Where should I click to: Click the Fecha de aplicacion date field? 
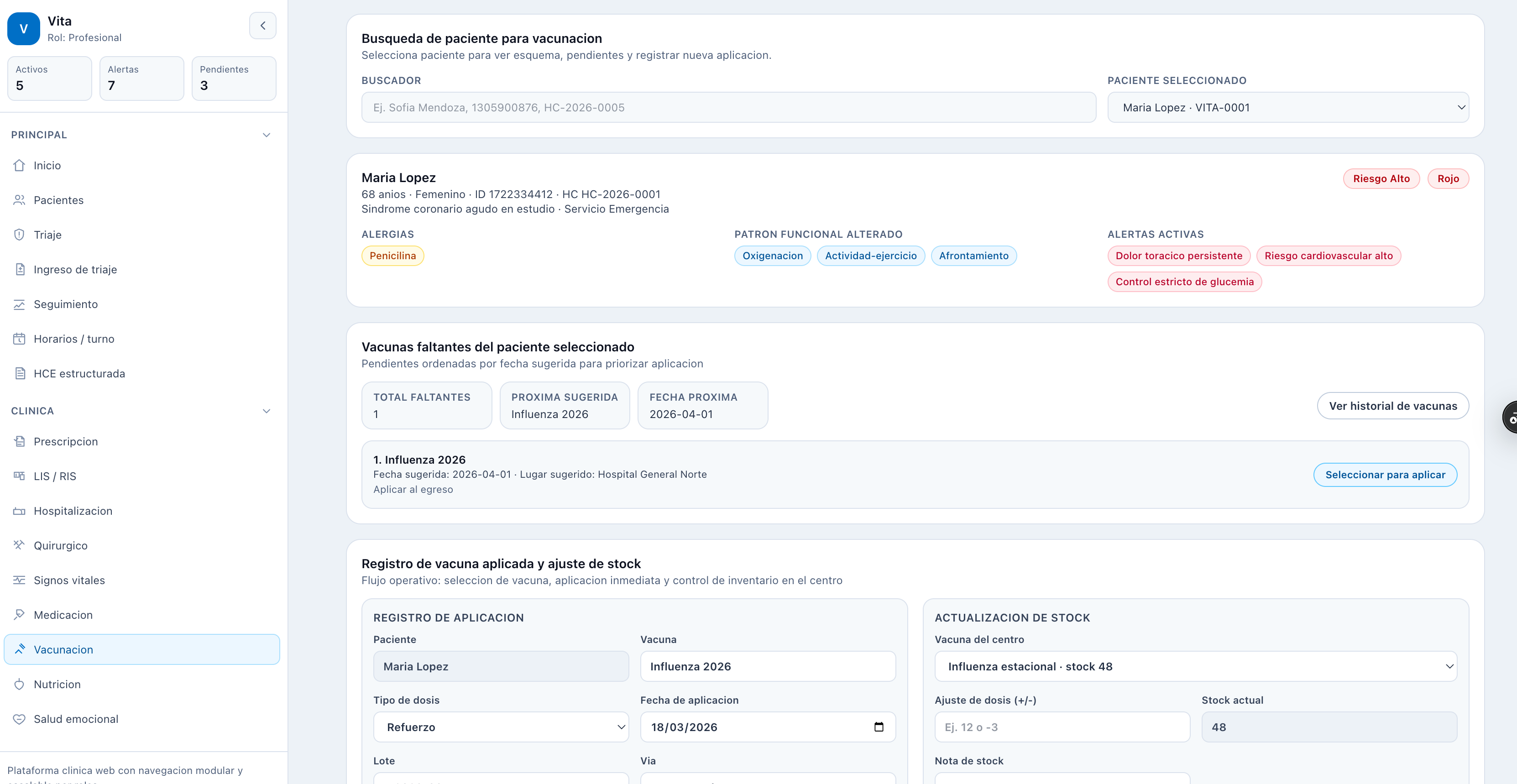(x=768, y=727)
